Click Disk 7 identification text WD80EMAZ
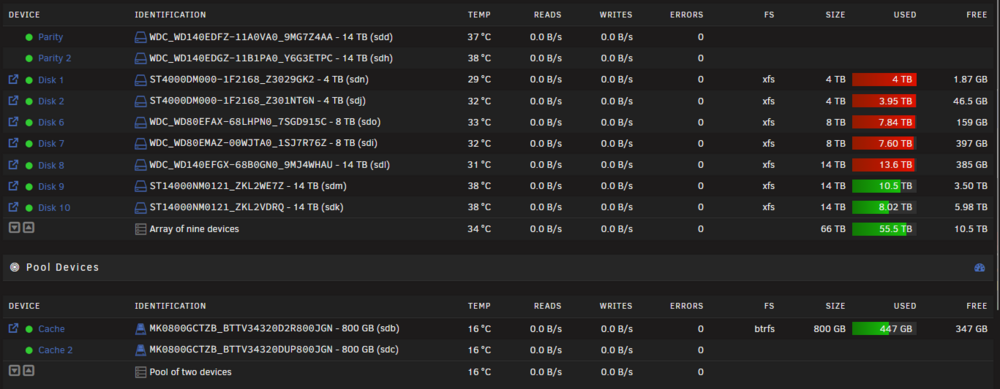 (x=180, y=143)
